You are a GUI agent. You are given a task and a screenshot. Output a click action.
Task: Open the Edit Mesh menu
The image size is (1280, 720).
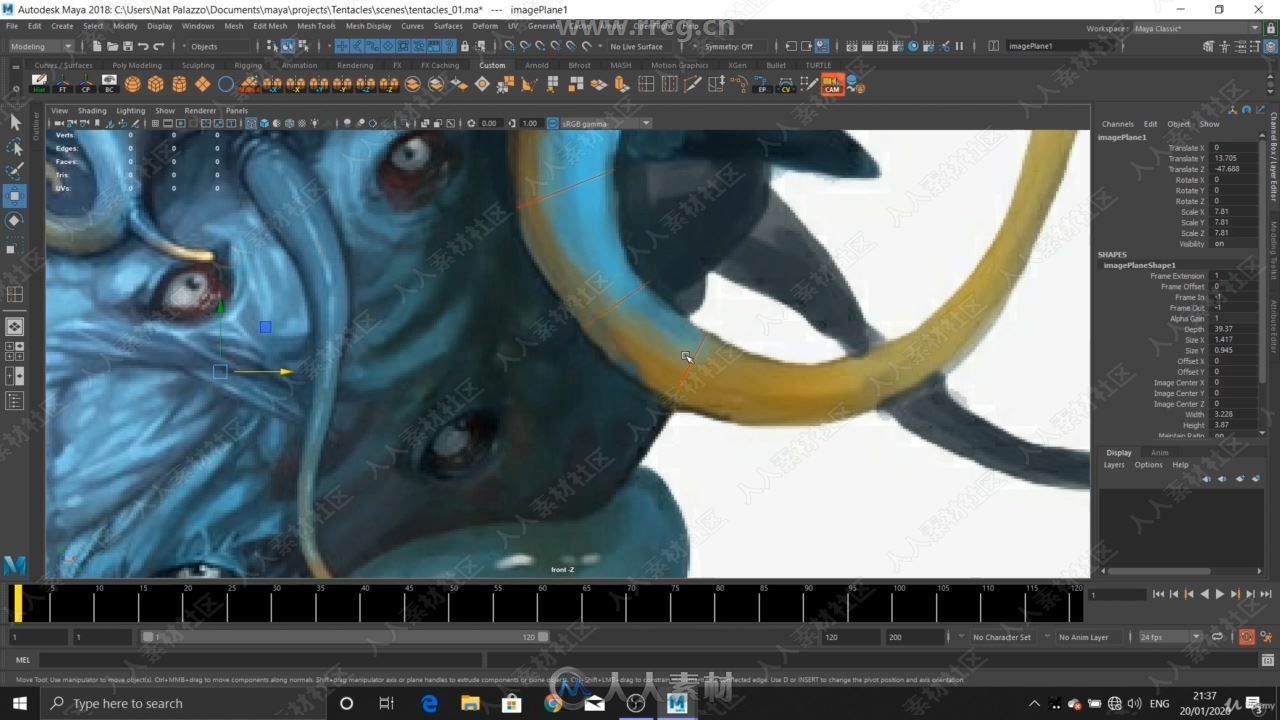(269, 26)
